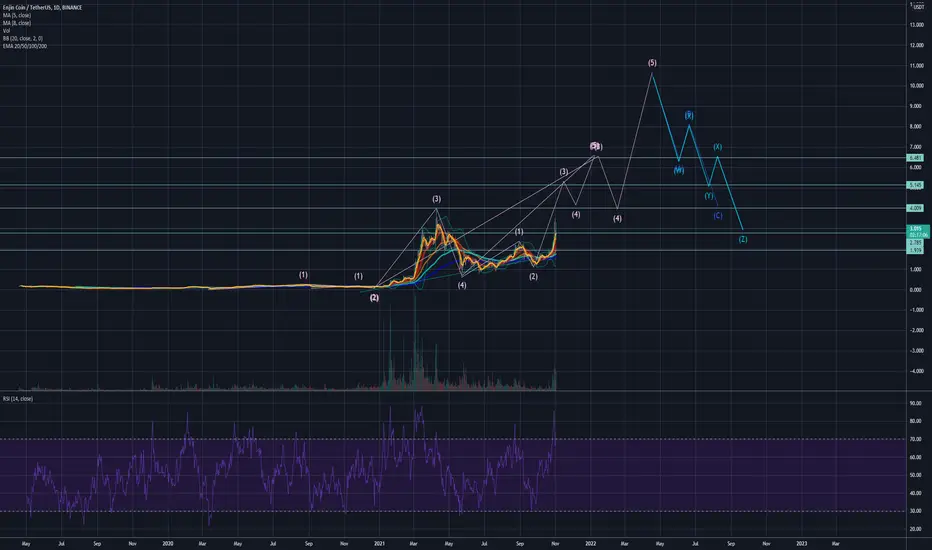Image resolution: width=932 pixels, height=550 pixels.
Task: Click the 70.00 level on RSI scale
Action: coord(915,439)
